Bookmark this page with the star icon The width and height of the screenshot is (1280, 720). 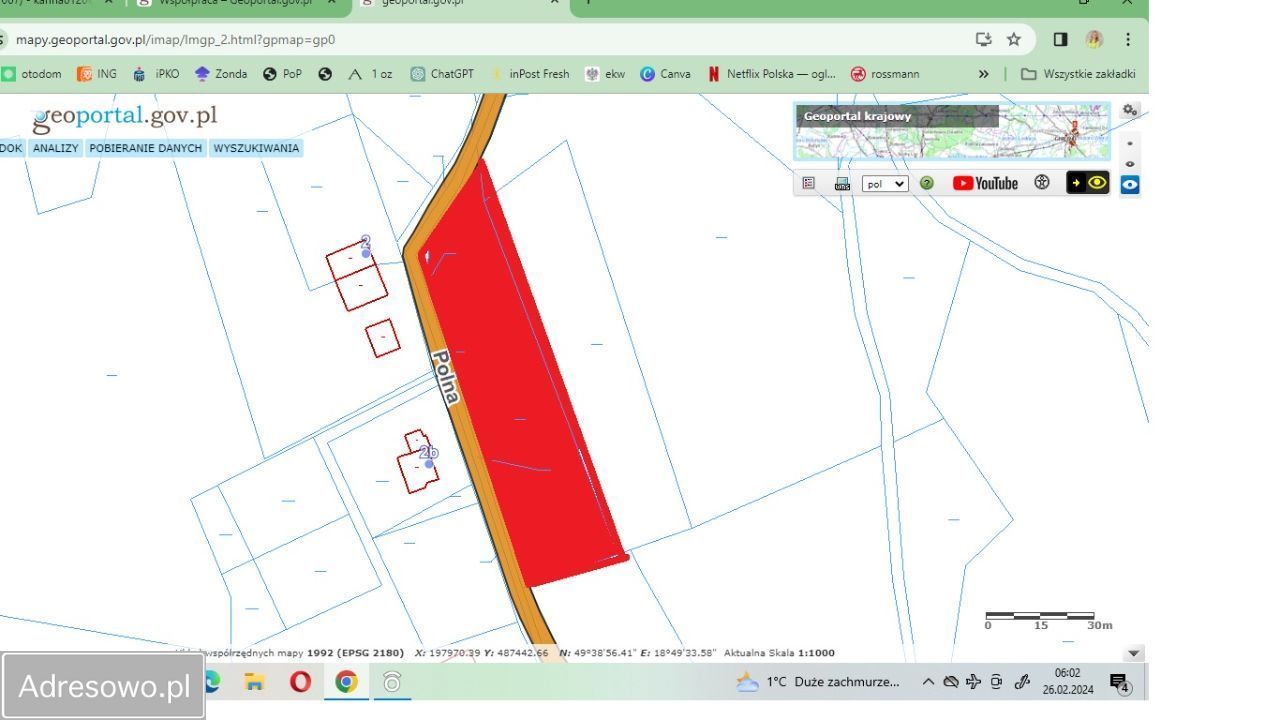(x=1013, y=39)
